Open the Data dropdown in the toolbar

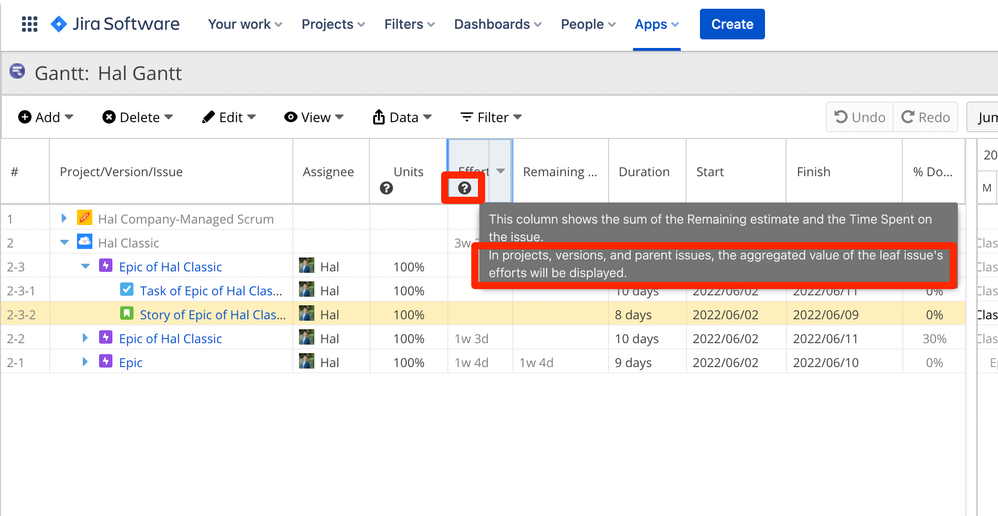[x=402, y=117]
